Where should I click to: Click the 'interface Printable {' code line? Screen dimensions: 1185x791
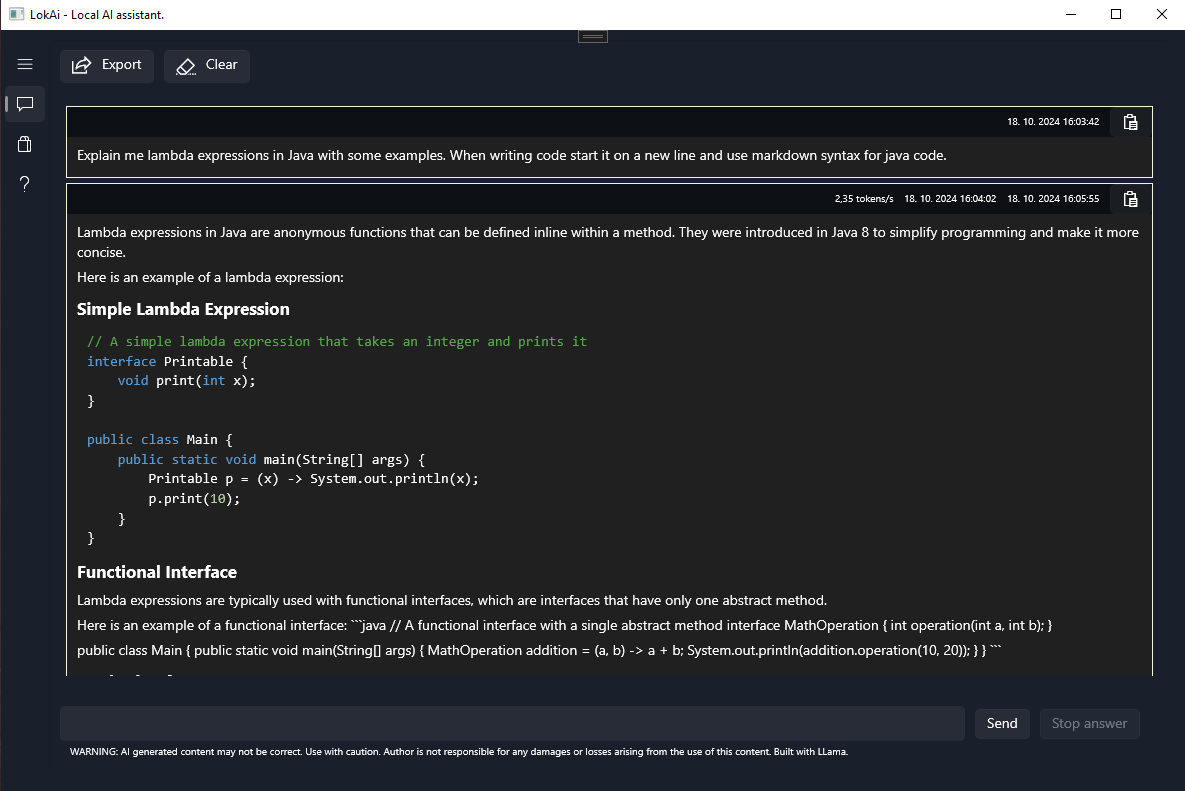point(167,361)
